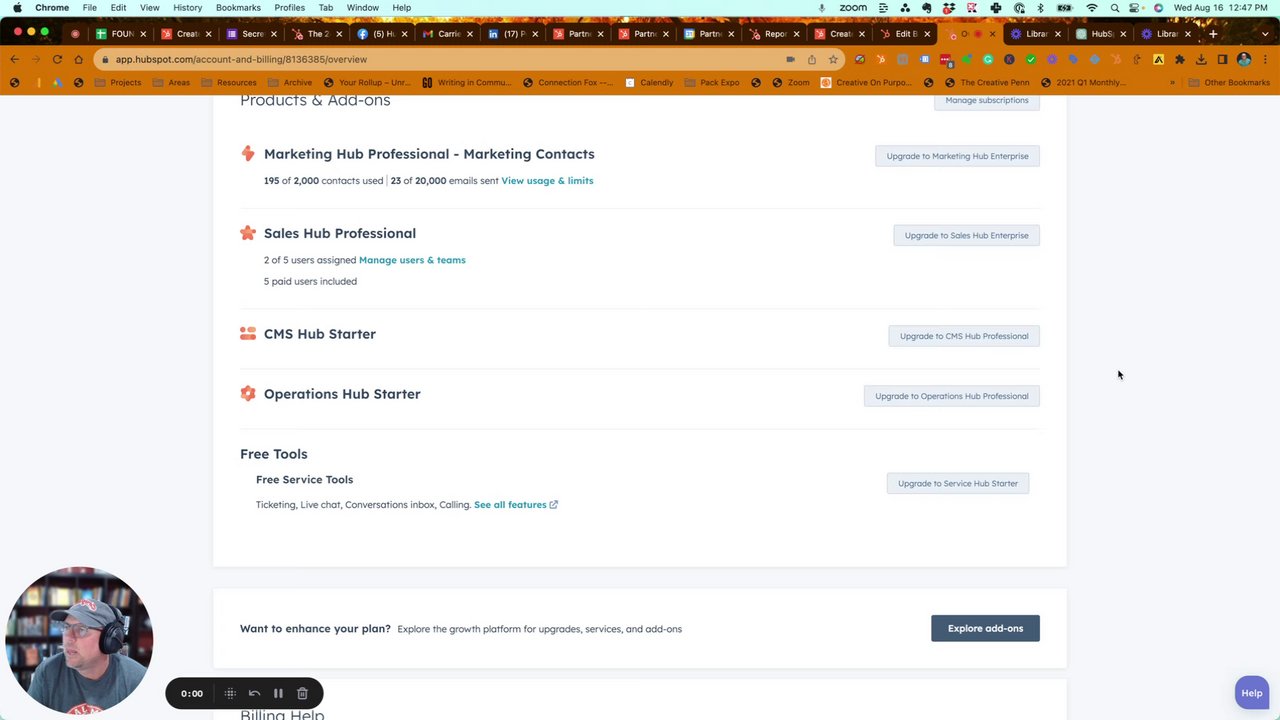Open the tab search chevron
This screenshot has width=1280, height=720.
pyautogui.click(x=1266, y=33)
